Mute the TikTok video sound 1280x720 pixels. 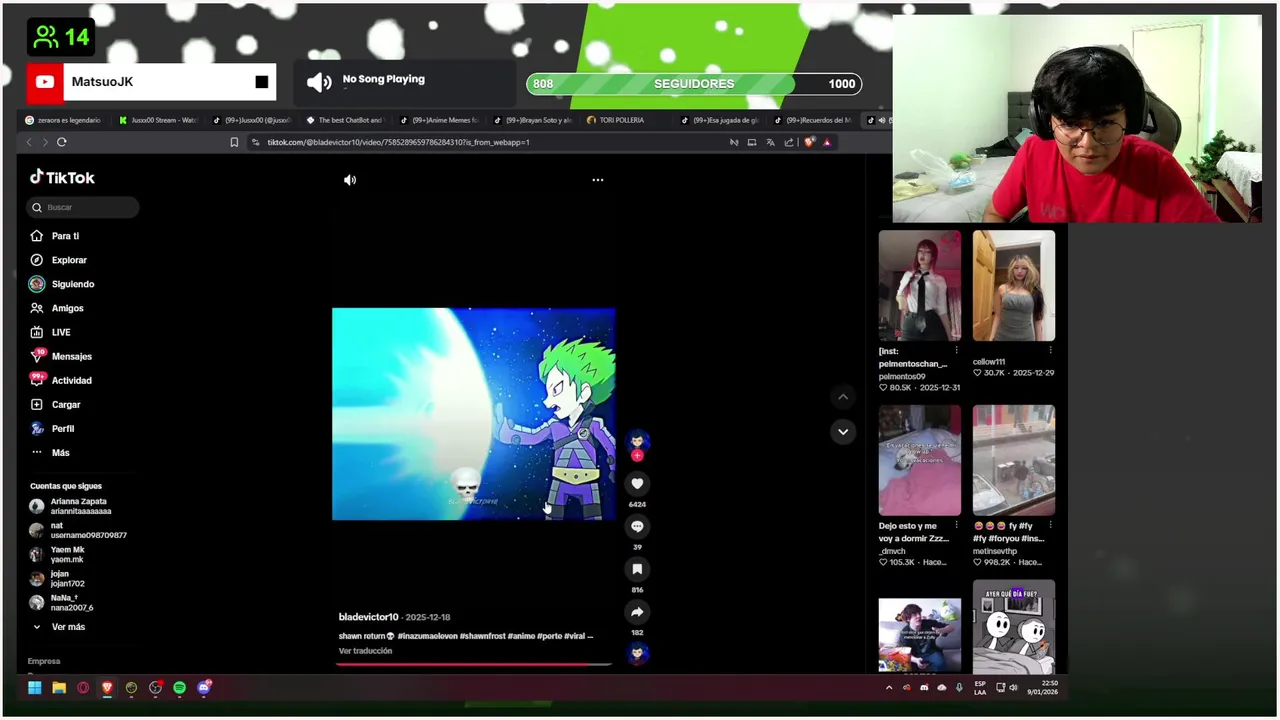pos(350,180)
